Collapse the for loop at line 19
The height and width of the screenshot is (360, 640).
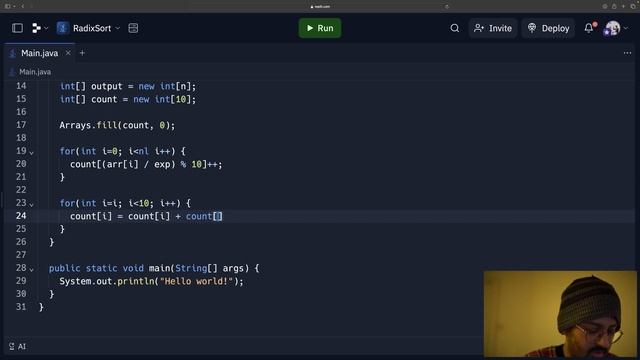point(31,152)
